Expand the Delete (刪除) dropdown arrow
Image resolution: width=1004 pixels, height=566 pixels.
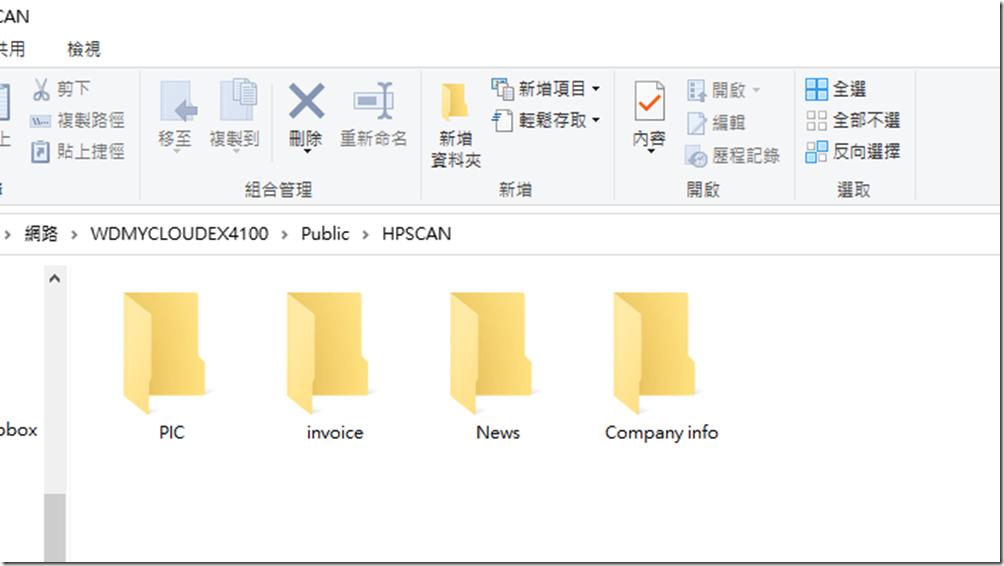coord(307,151)
